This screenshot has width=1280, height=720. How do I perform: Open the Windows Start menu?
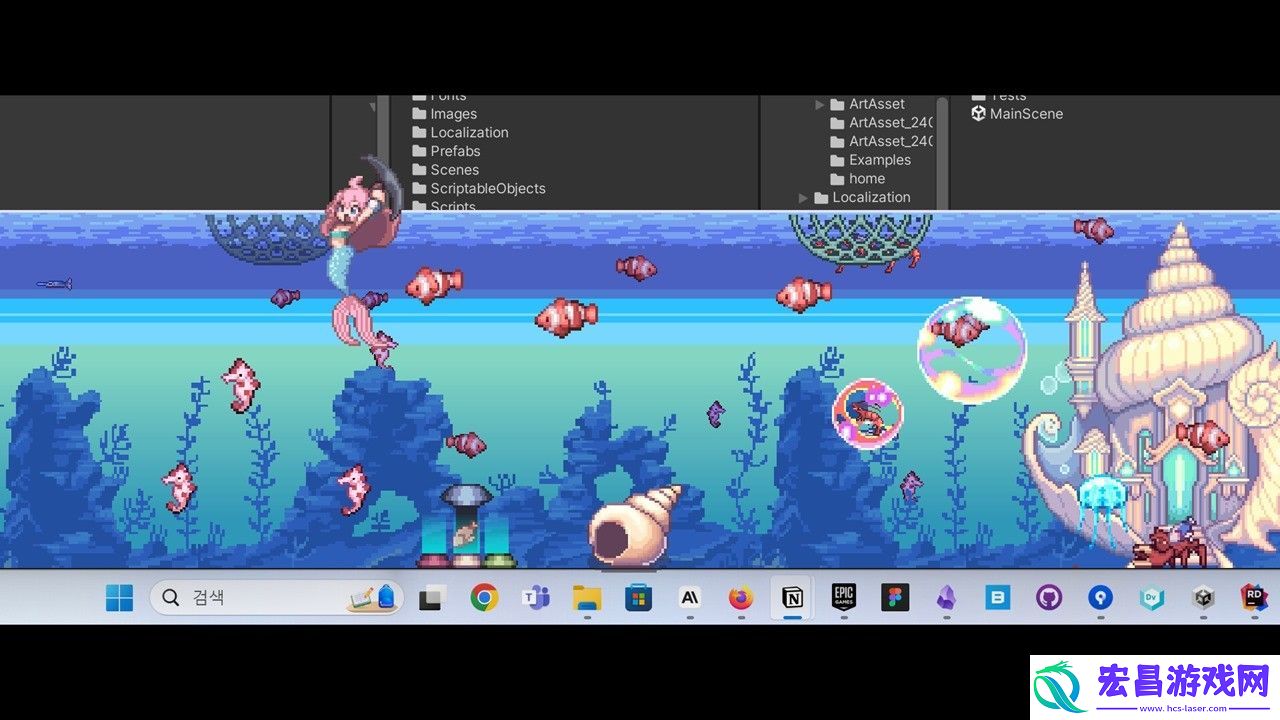point(119,598)
